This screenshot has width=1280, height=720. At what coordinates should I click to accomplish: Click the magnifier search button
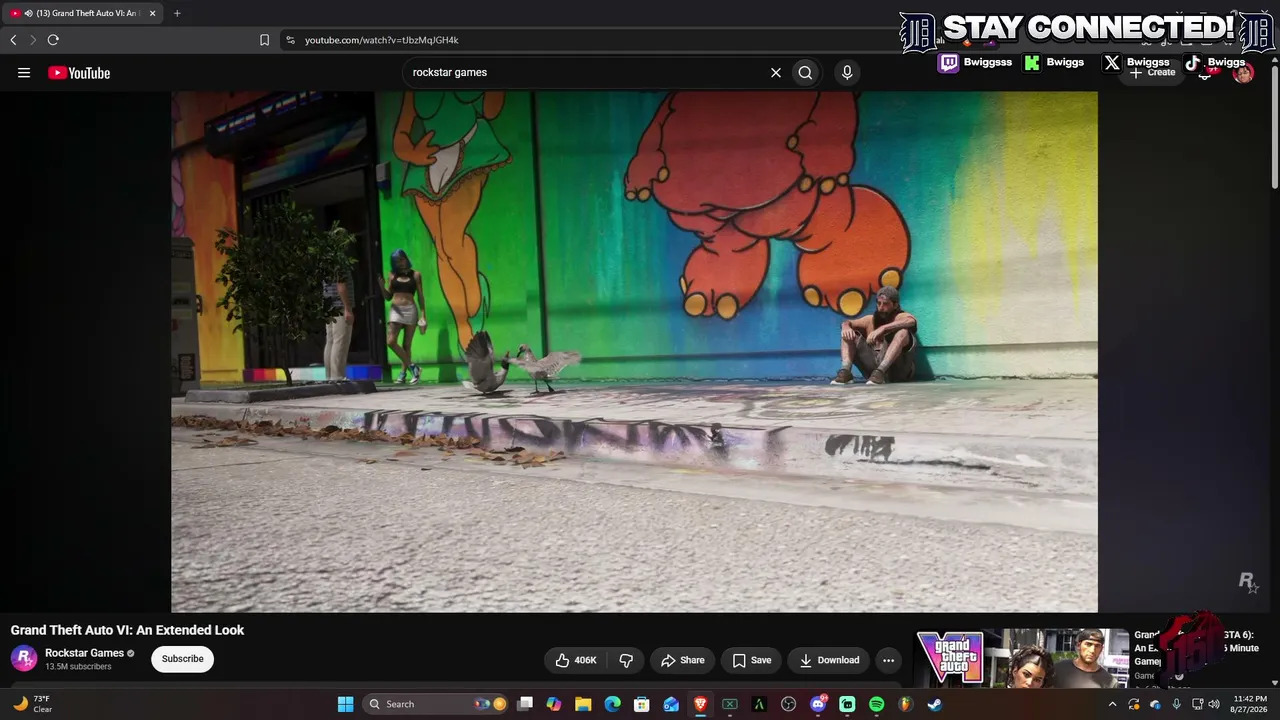pos(805,72)
